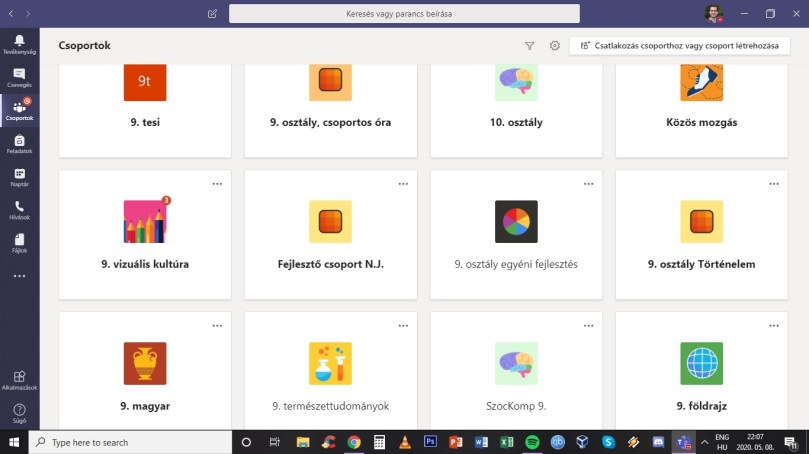Open the Tevékenység activity feed
This screenshot has height=454, width=809.
[19, 43]
